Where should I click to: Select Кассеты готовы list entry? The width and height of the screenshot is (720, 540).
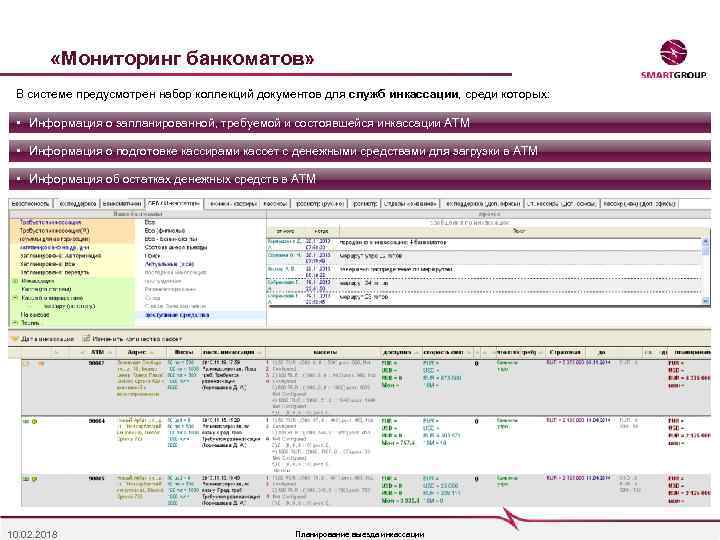coord(46,289)
